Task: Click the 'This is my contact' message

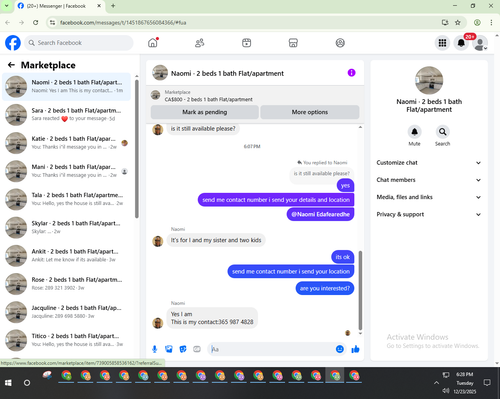Action: point(212,318)
